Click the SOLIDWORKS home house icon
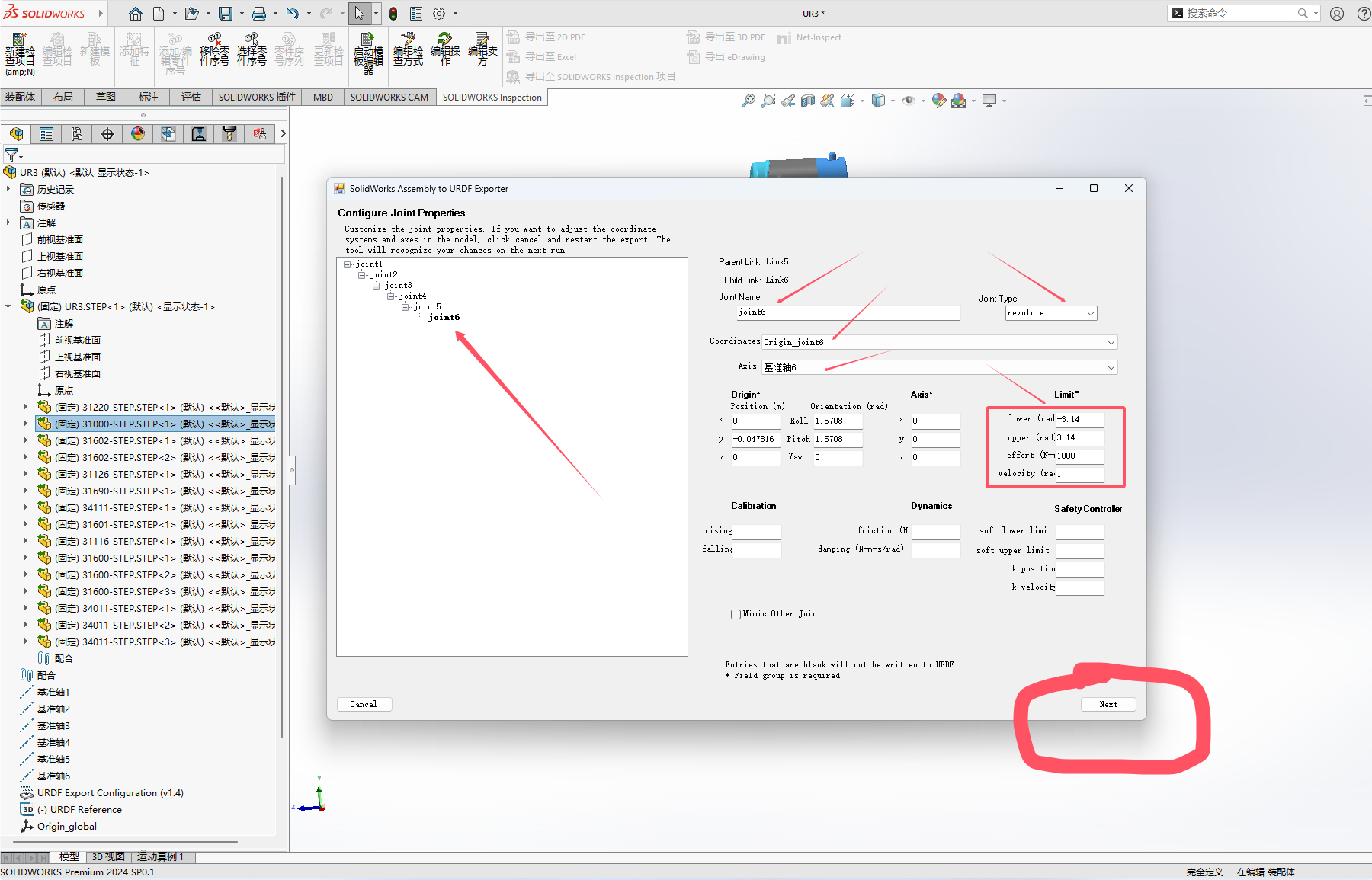Viewport: 1372px width, 880px height. [x=135, y=13]
